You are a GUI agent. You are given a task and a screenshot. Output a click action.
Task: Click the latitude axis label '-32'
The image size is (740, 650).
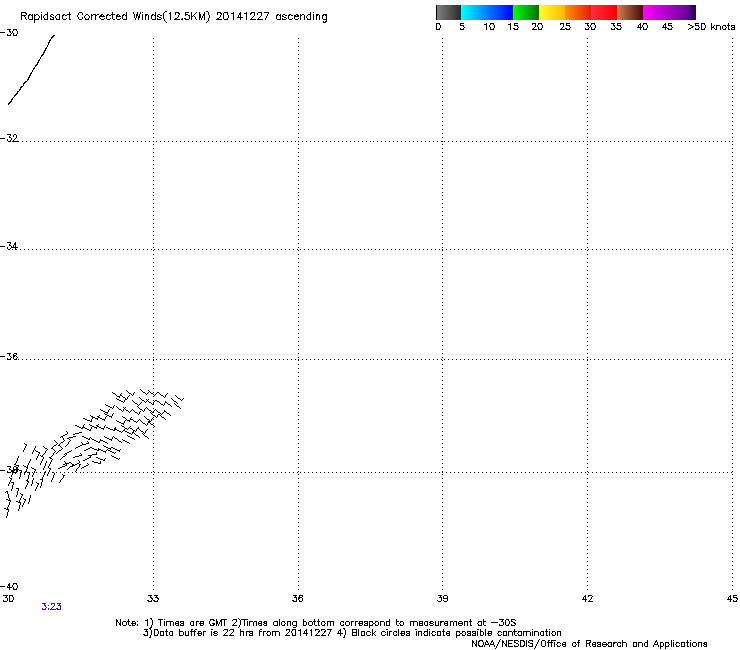pos(9,138)
